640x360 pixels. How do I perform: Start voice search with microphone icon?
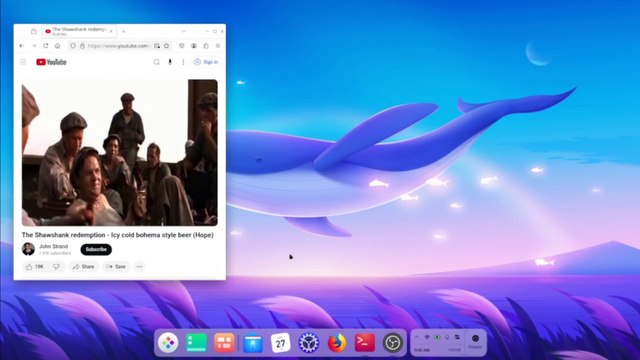coord(170,62)
